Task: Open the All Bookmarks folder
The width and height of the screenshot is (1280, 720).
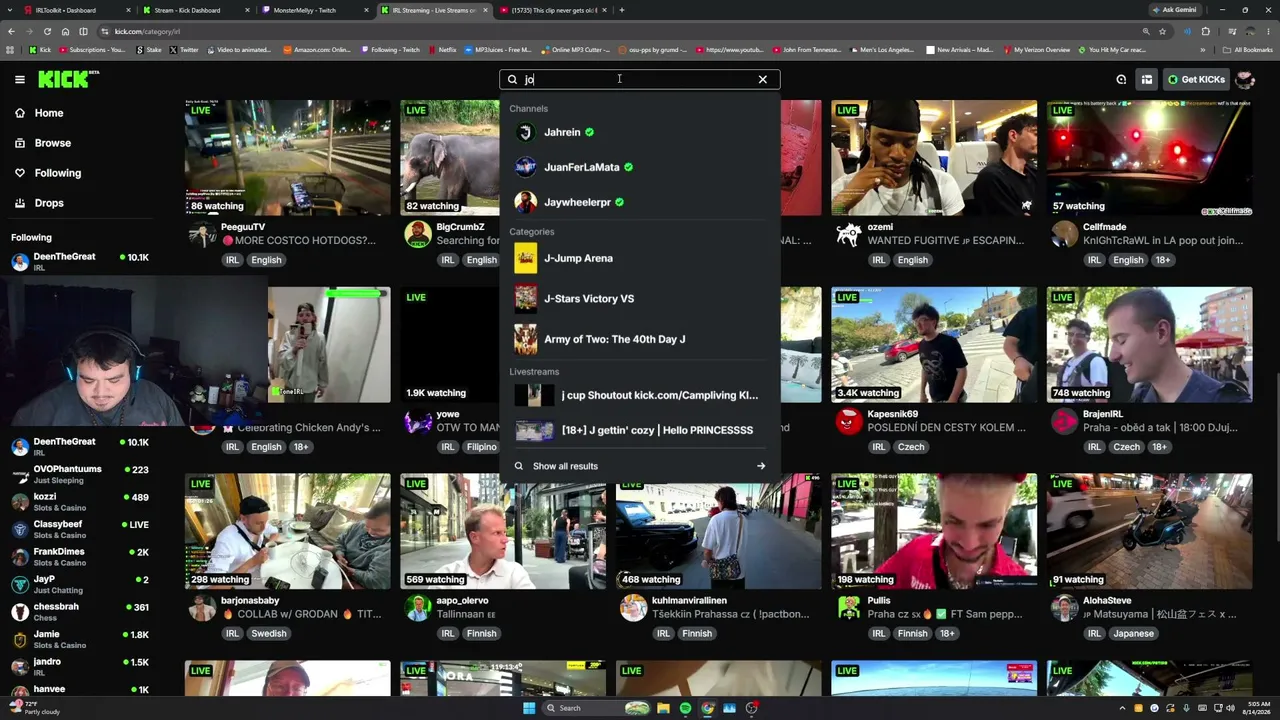Action: click(x=1248, y=49)
